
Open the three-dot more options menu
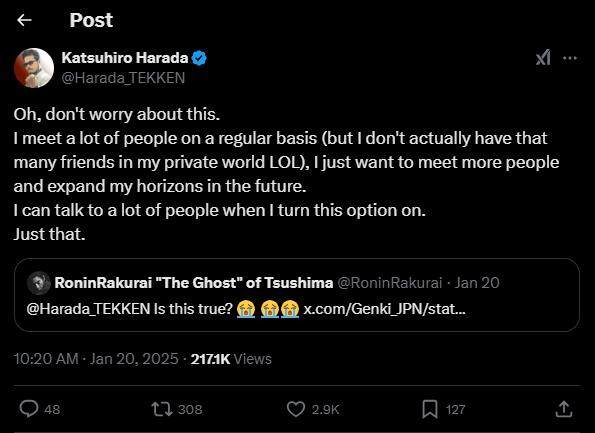tap(570, 58)
